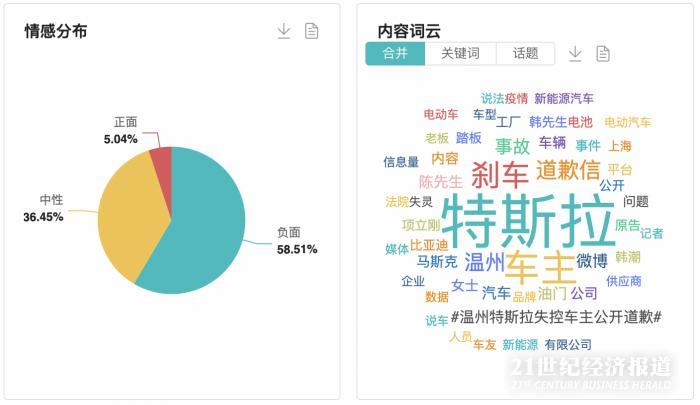This screenshot has height=405, width=700.
Task: Select the 负面 58.51% label
Action: pyautogui.click(x=297, y=241)
